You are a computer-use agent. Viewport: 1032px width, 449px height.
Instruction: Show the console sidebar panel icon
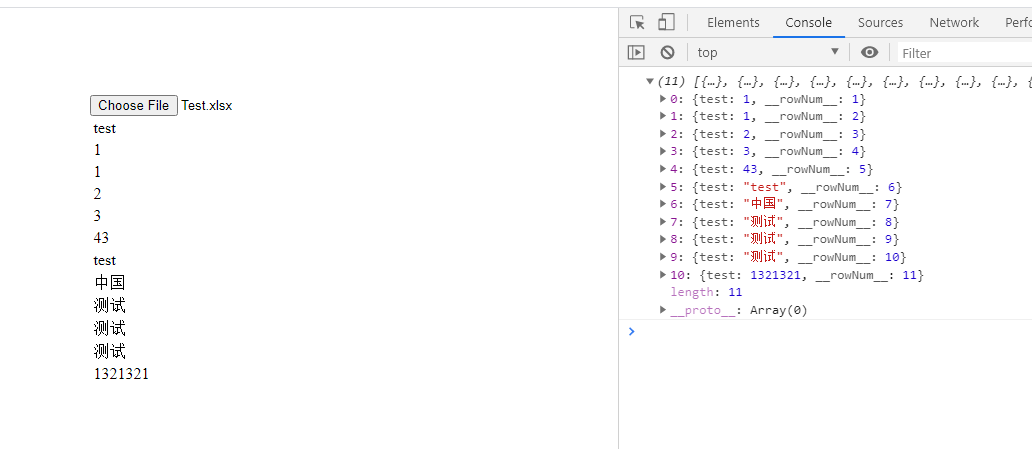click(x=636, y=52)
